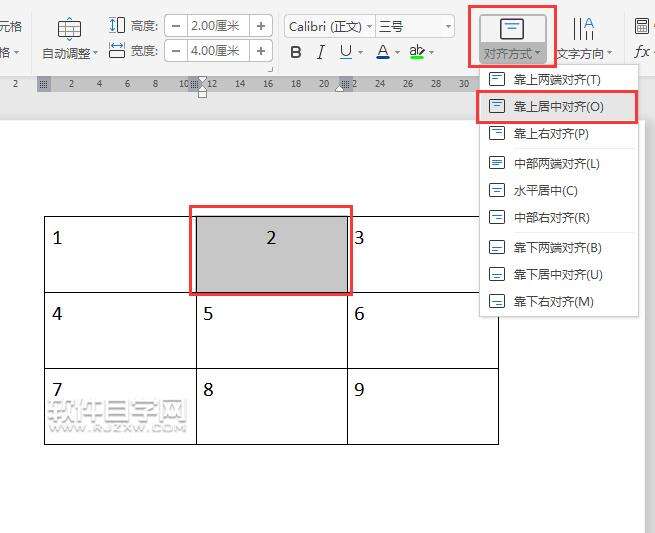655x533 pixels.
Task: Expand the 对齐方式 dropdown arrow
Action: (x=538, y=53)
